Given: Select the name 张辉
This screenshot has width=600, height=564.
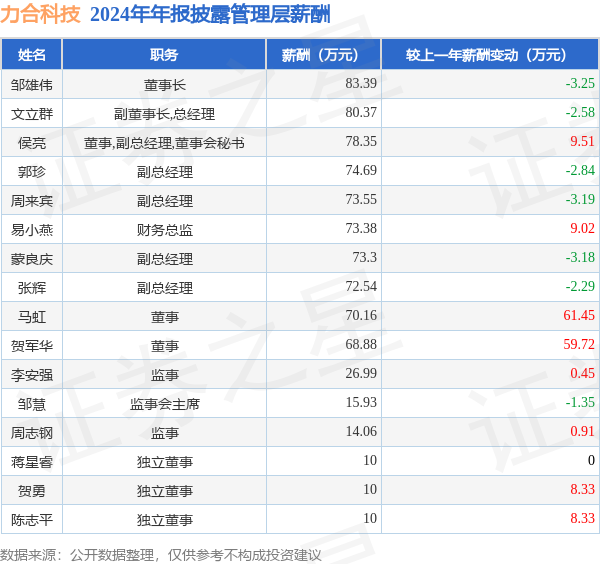Looking at the screenshot, I should coord(32,288).
